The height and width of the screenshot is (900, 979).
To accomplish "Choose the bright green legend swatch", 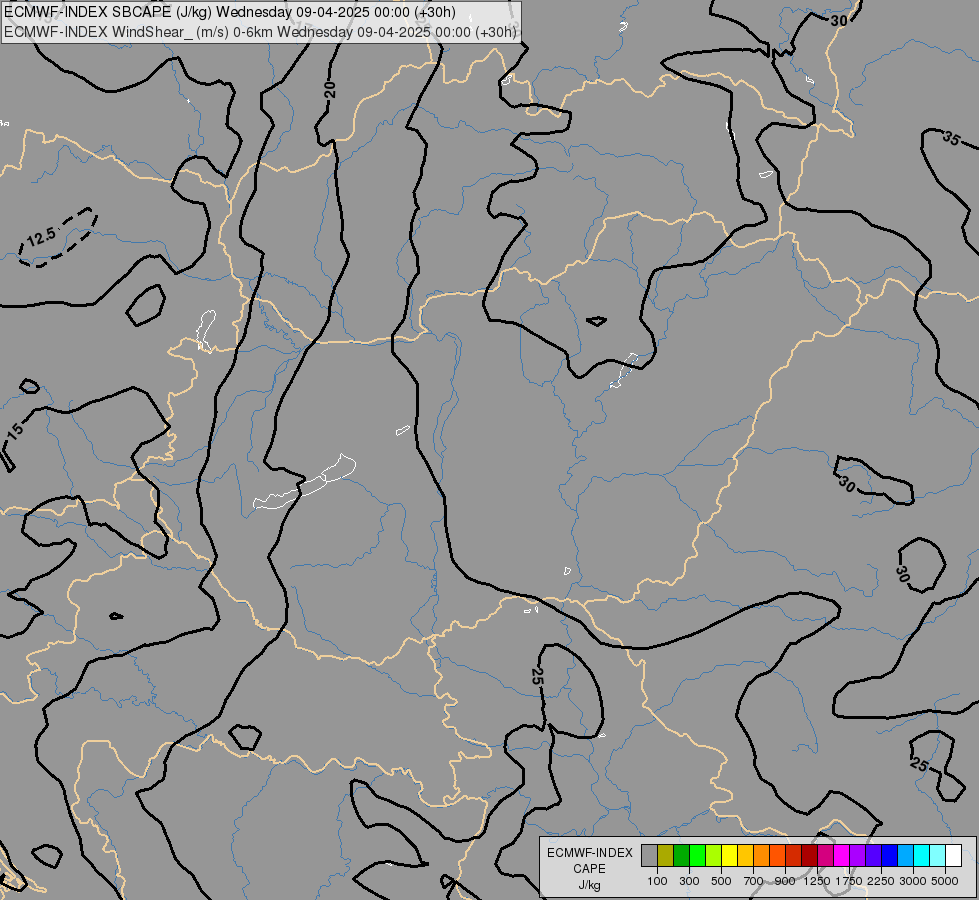I will (x=697, y=855).
